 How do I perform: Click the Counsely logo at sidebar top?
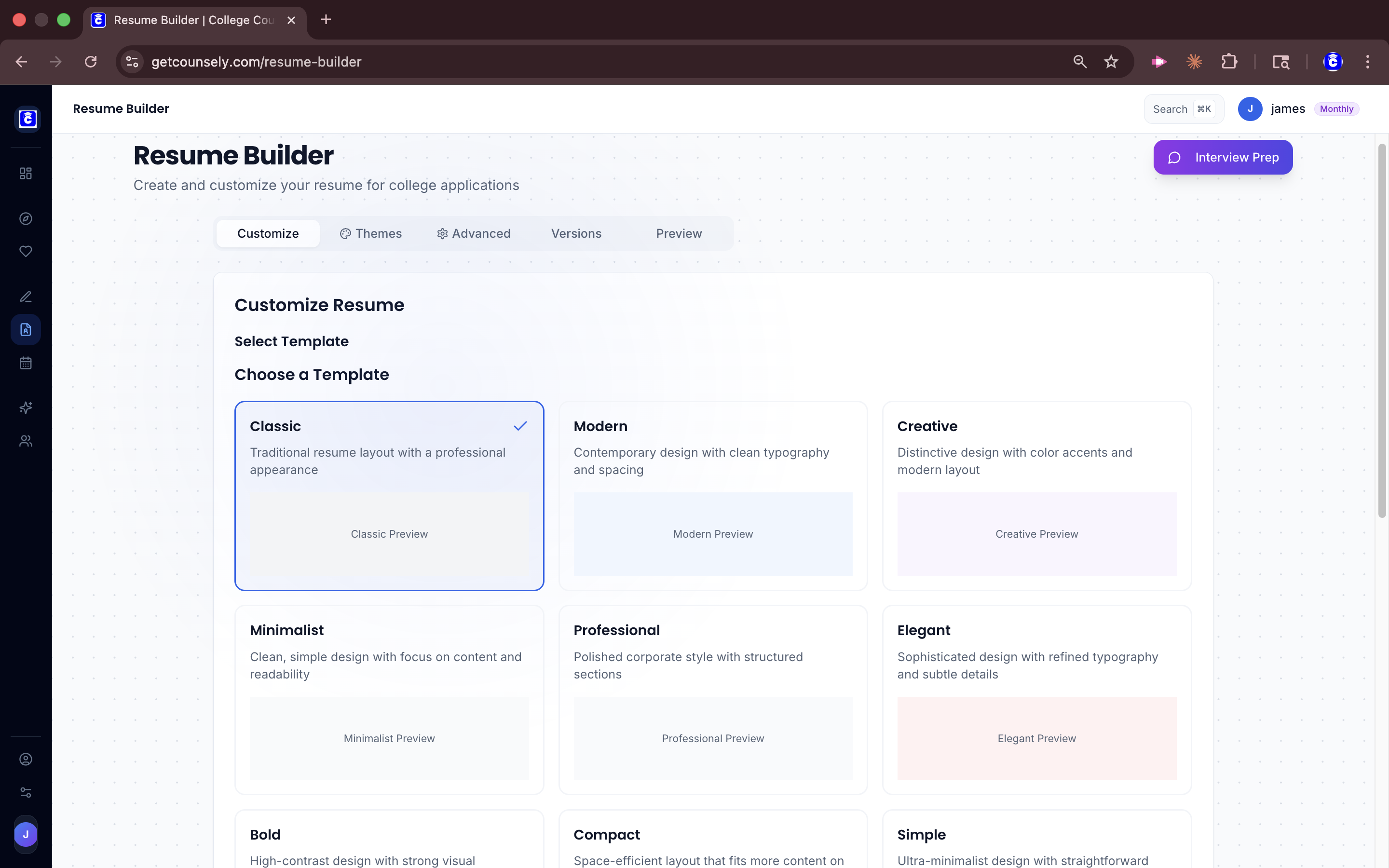click(27, 119)
